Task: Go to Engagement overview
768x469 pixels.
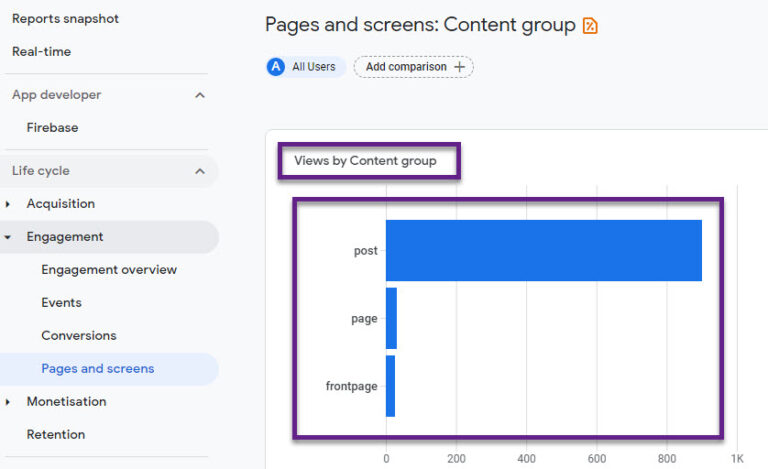Action: tap(109, 270)
